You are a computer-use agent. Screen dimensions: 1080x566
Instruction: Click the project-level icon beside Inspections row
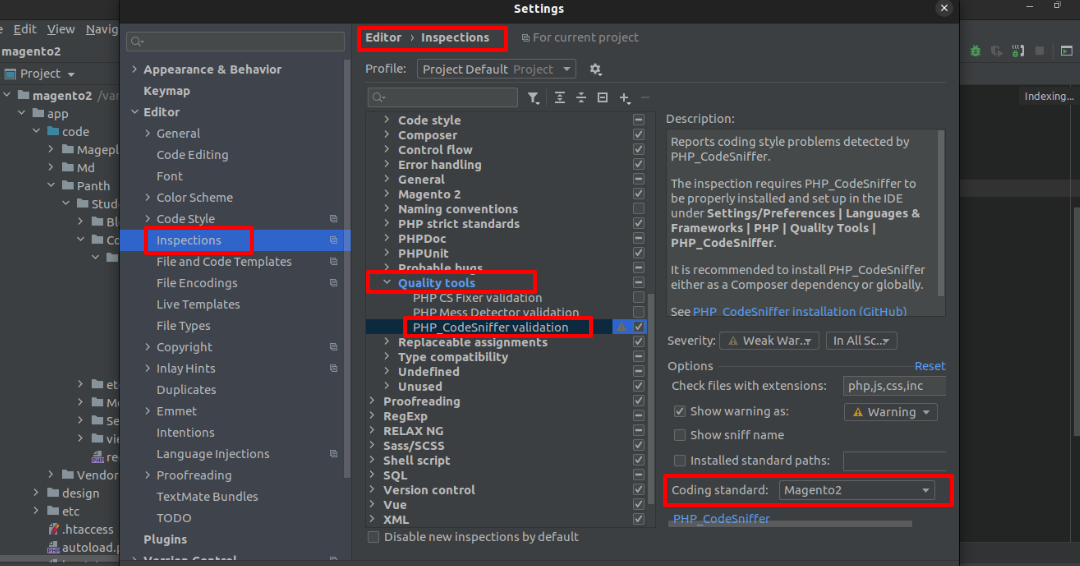(333, 240)
